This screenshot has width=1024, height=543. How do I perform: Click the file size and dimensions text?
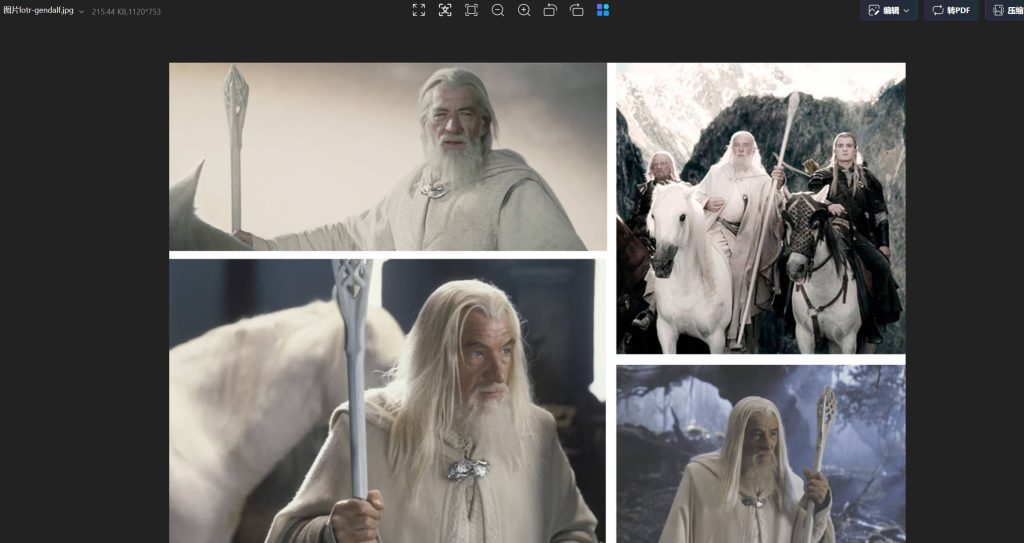126,11
